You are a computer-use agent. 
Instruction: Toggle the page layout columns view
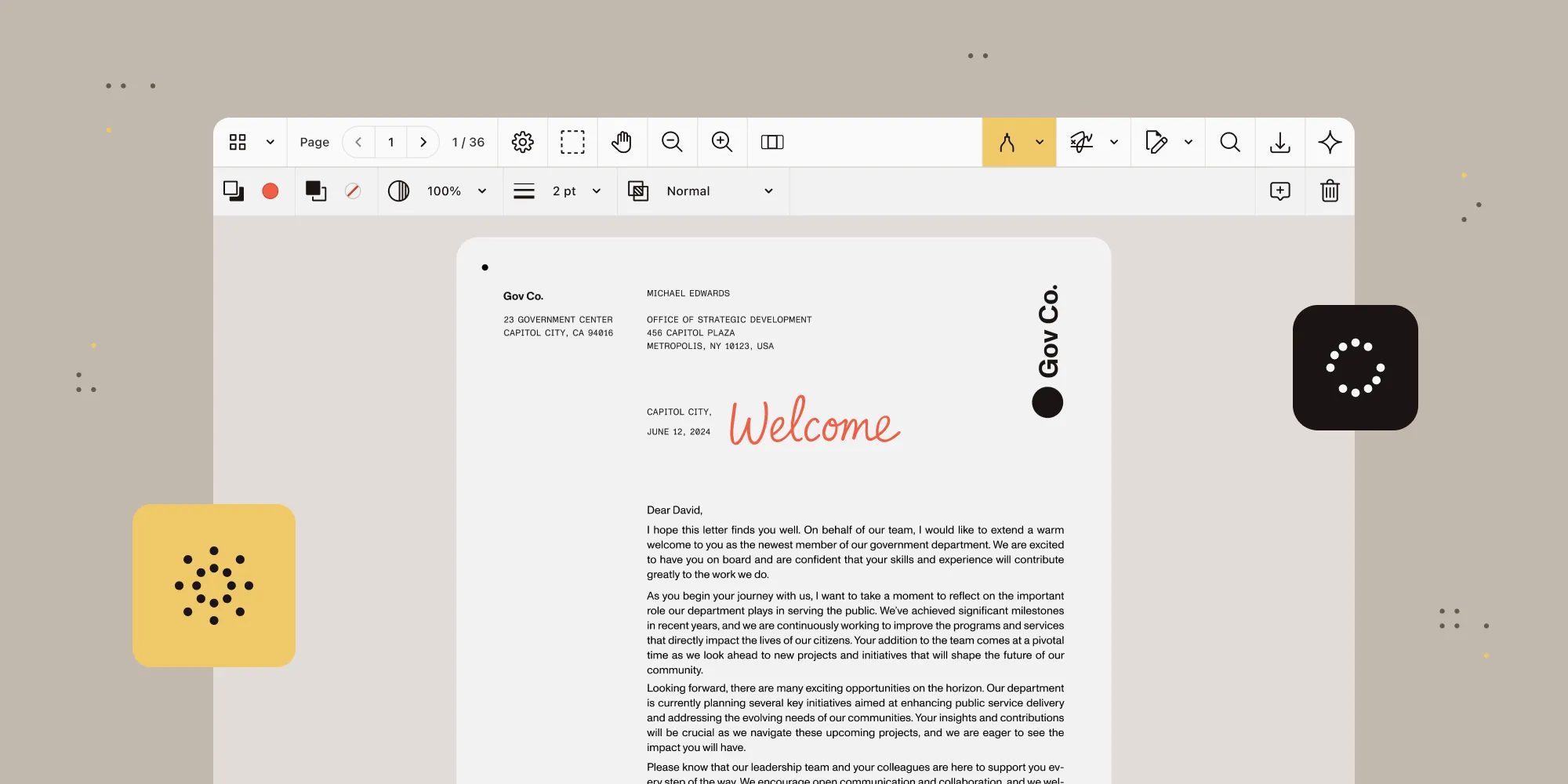tap(772, 142)
